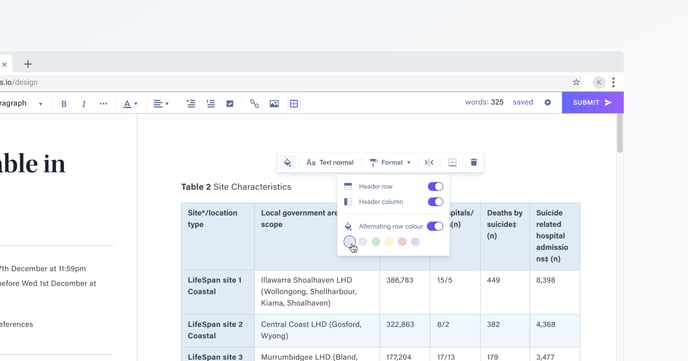
Task: Click the page vertical scrollbar thumb
Action: [x=620, y=133]
